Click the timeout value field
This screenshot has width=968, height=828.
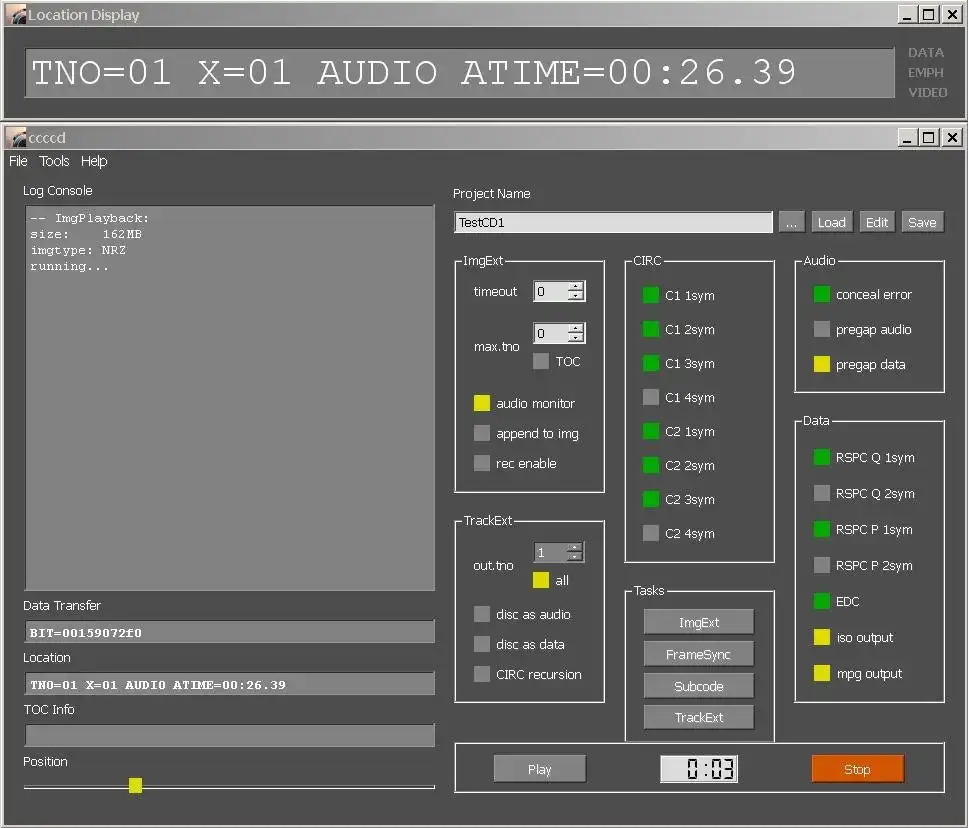coord(551,291)
